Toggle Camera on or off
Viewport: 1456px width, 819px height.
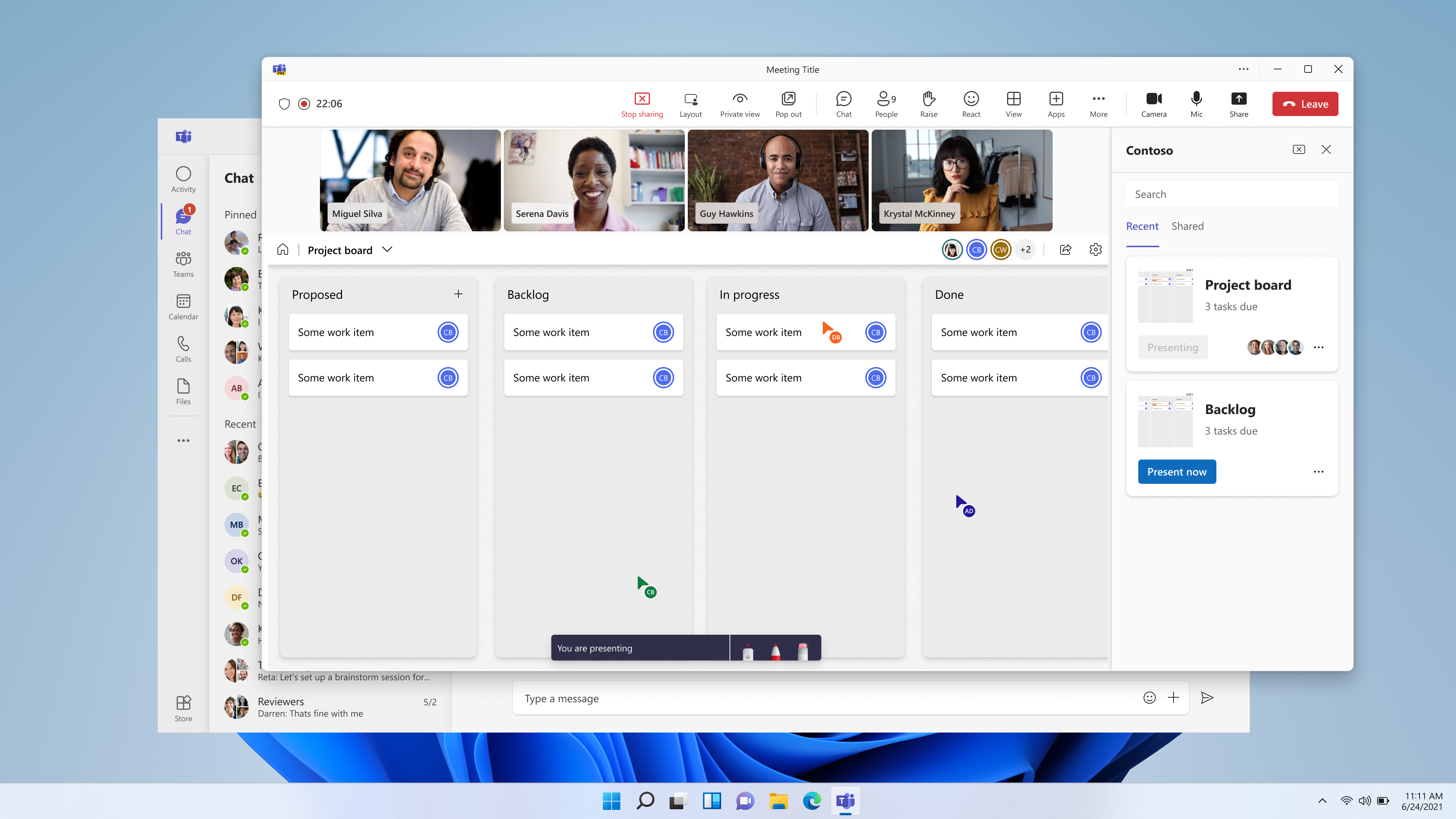tap(1154, 103)
